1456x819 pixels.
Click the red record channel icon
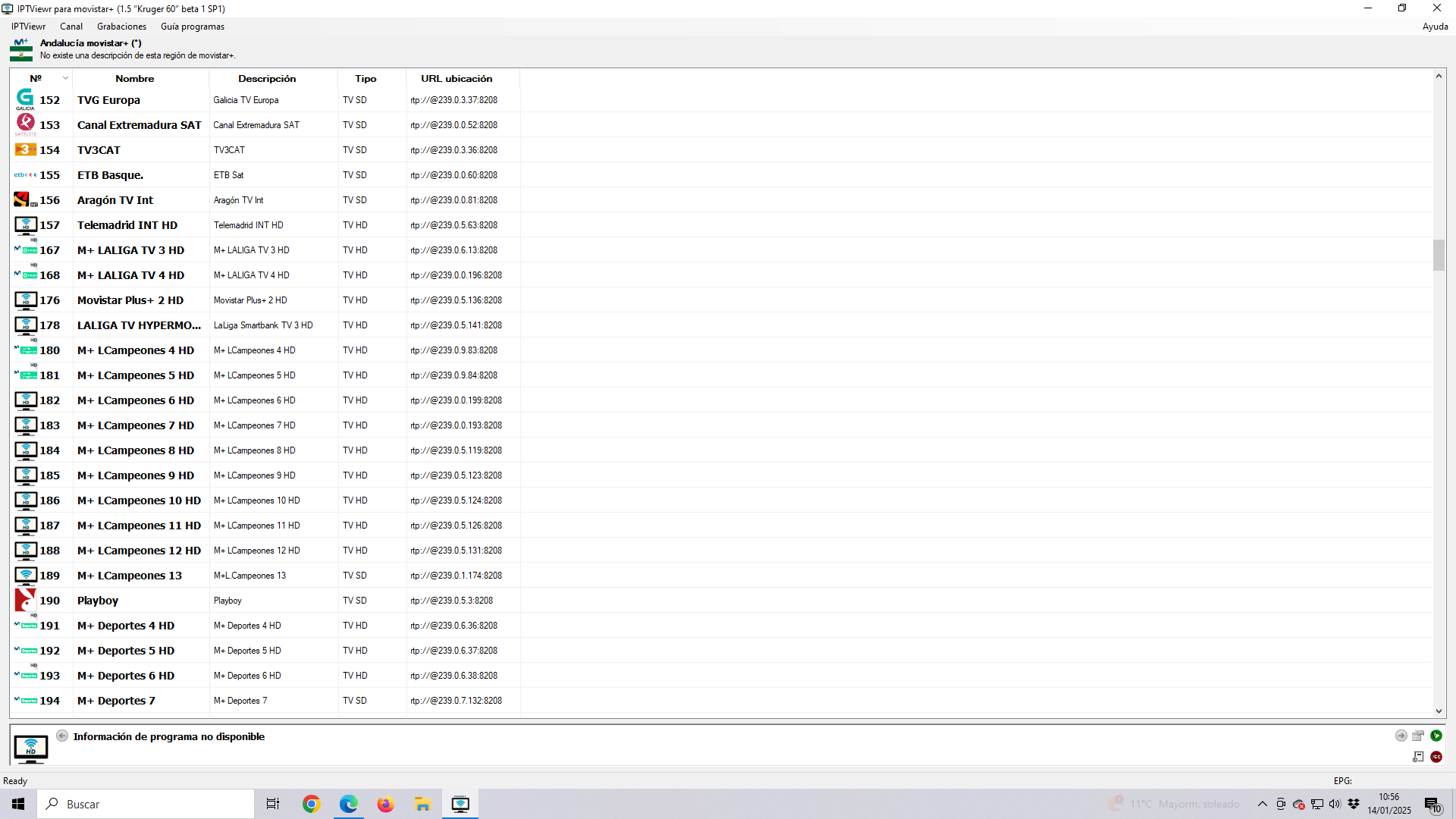[x=1436, y=757]
